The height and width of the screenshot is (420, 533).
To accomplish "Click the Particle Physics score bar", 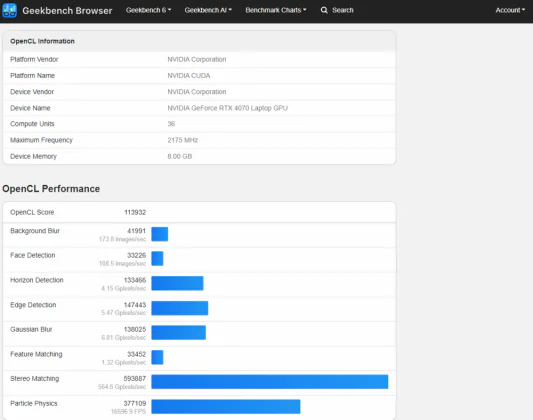I will [226, 406].
